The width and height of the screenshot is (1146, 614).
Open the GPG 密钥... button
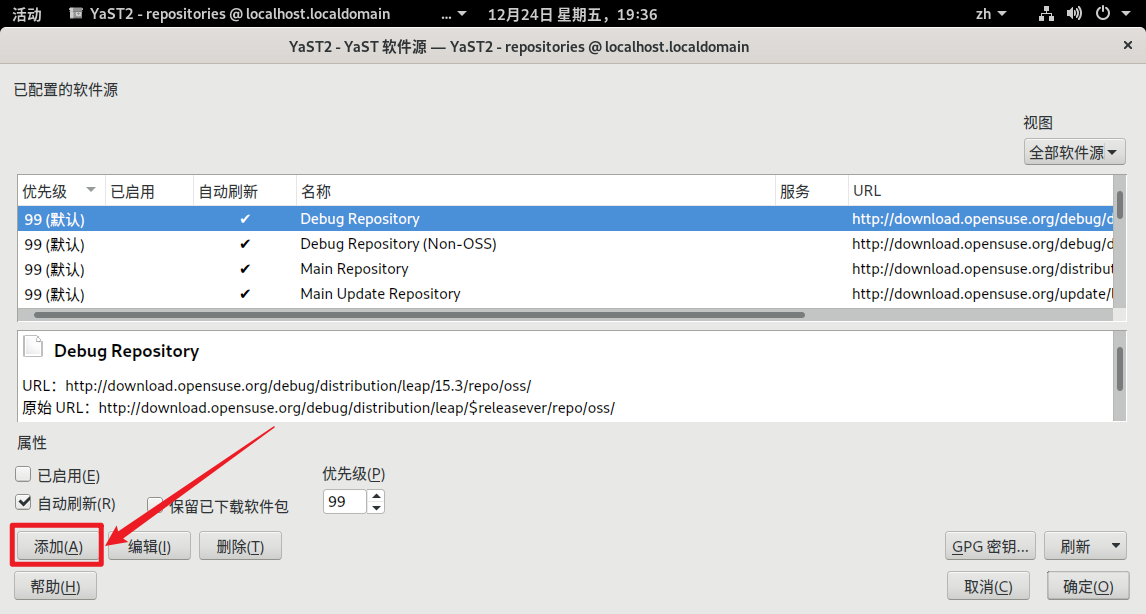[x=990, y=546]
